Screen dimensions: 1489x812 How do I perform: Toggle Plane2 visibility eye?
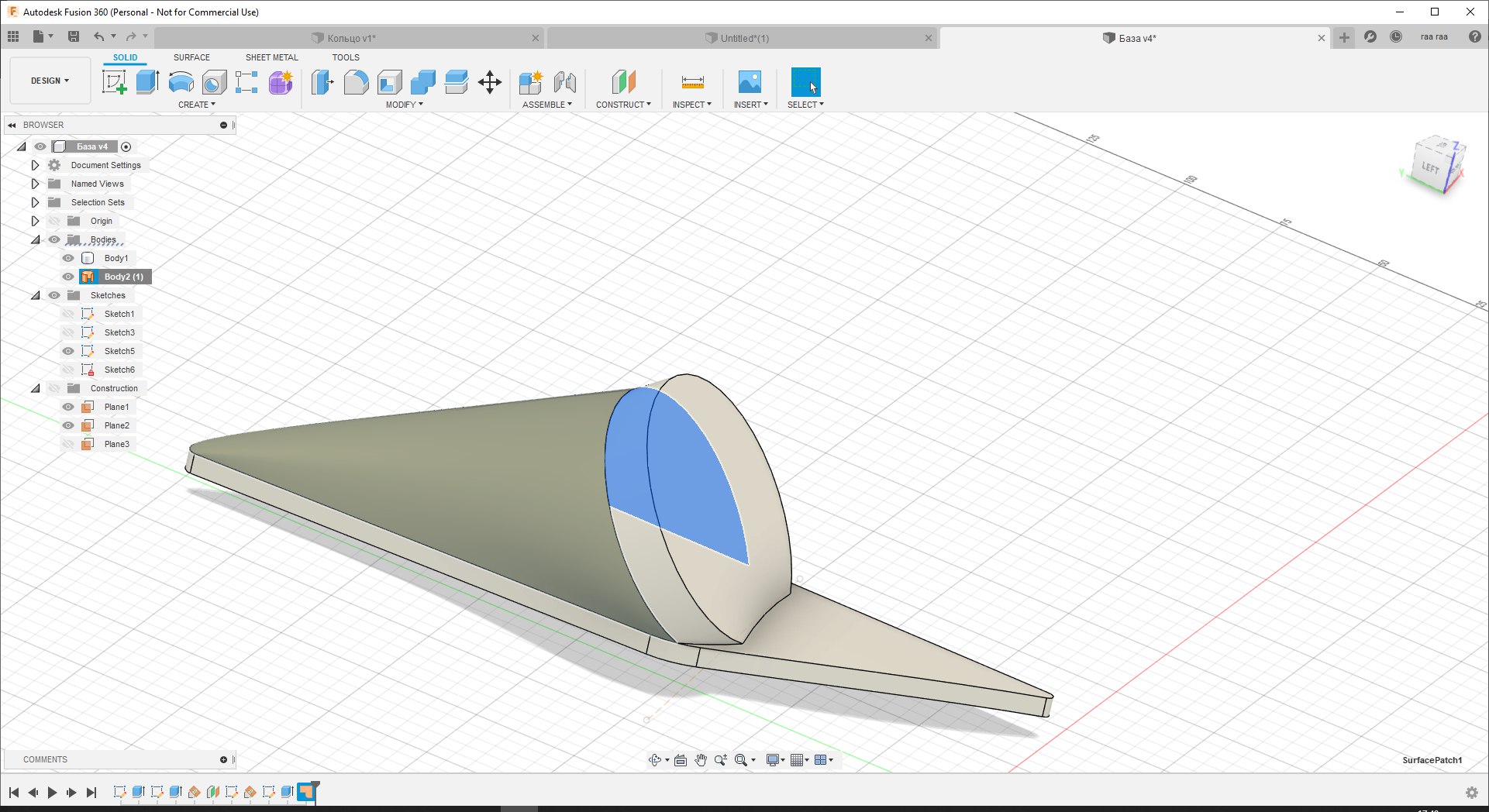[x=68, y=425]
